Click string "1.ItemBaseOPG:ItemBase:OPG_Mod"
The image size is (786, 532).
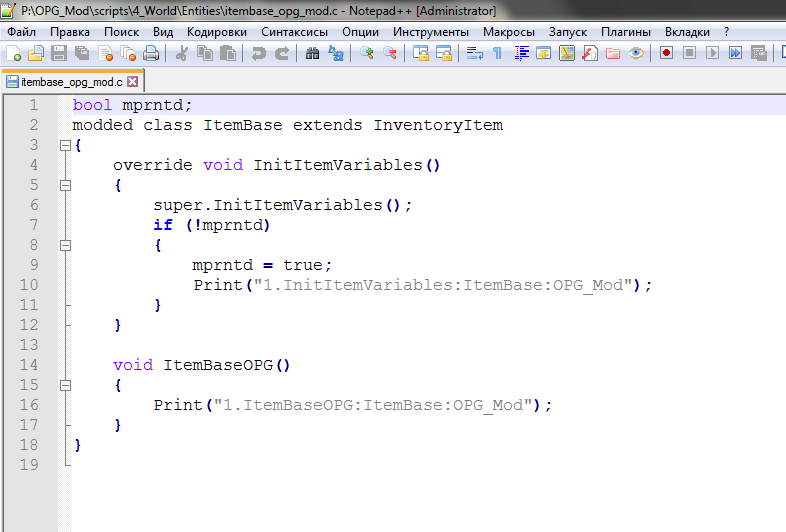pyautogui.click(x=372, y=405)
